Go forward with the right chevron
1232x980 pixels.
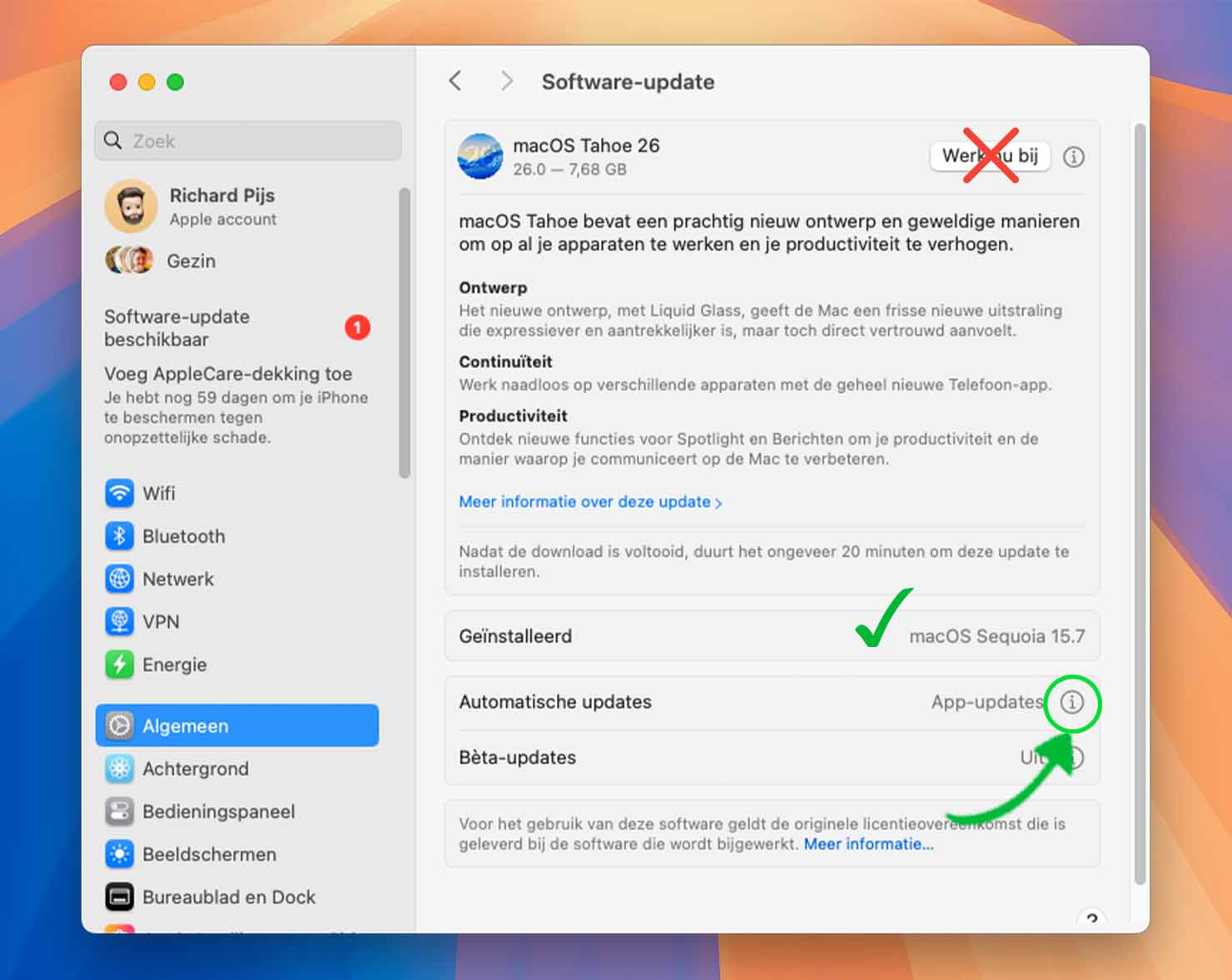pos(506,81)
